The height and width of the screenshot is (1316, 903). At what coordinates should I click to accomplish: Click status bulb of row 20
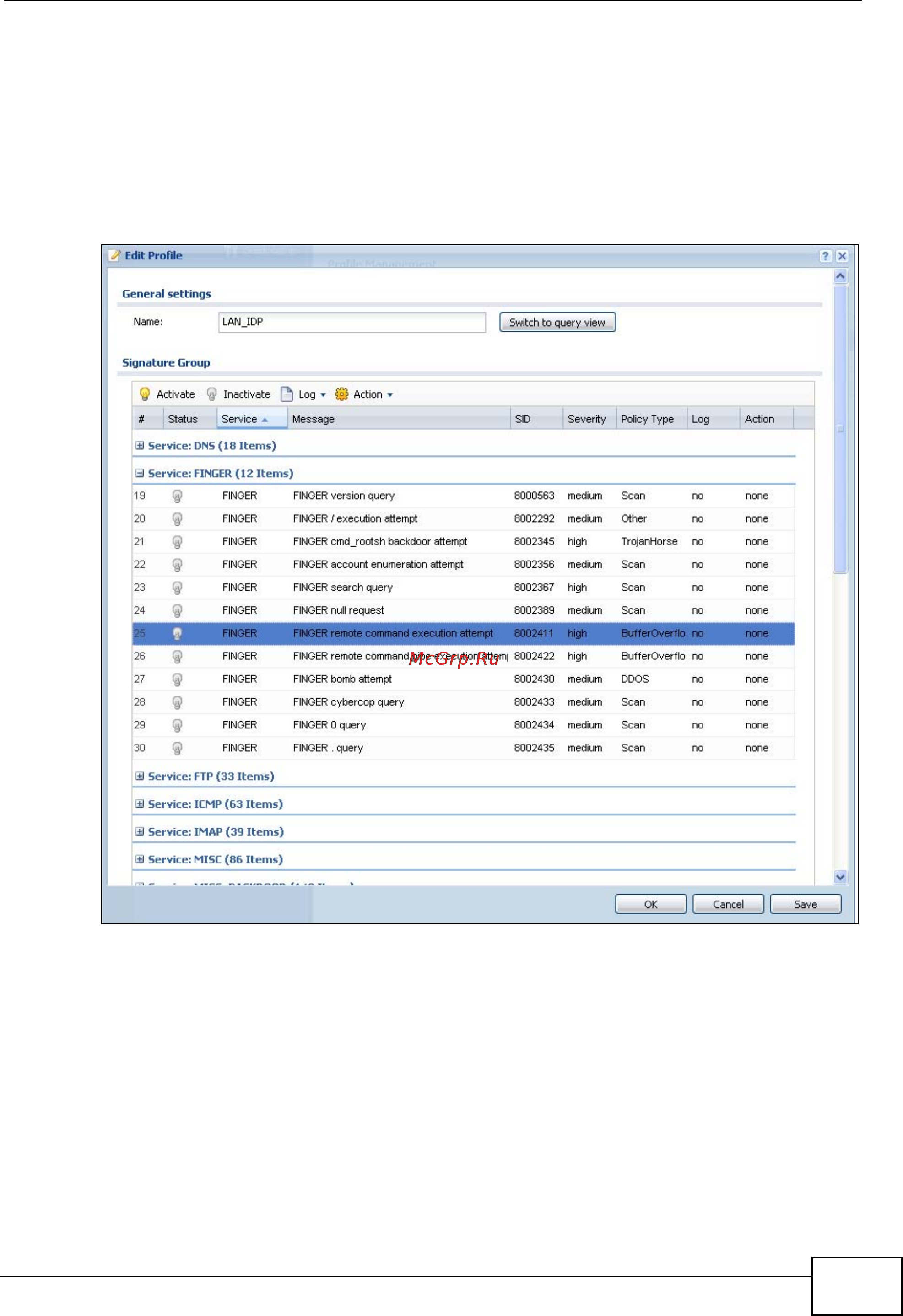(x=177, y=519)
